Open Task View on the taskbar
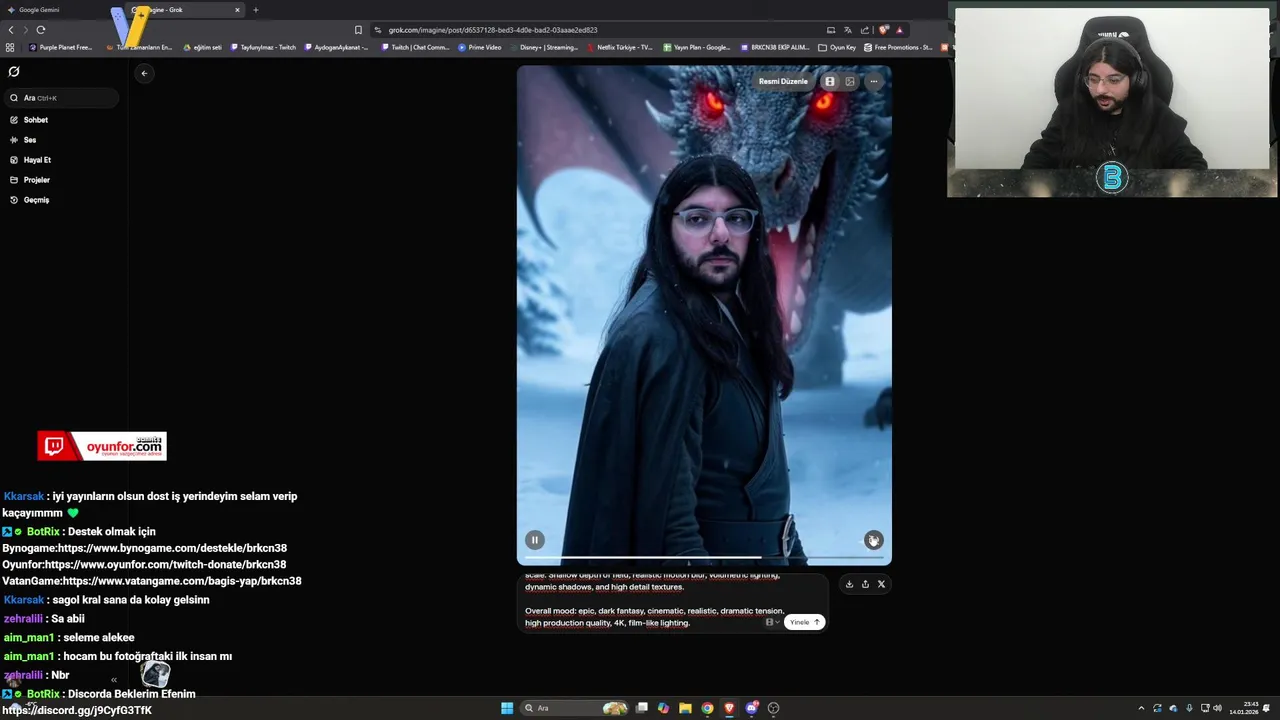1280x720 pixels. (642, 708)
